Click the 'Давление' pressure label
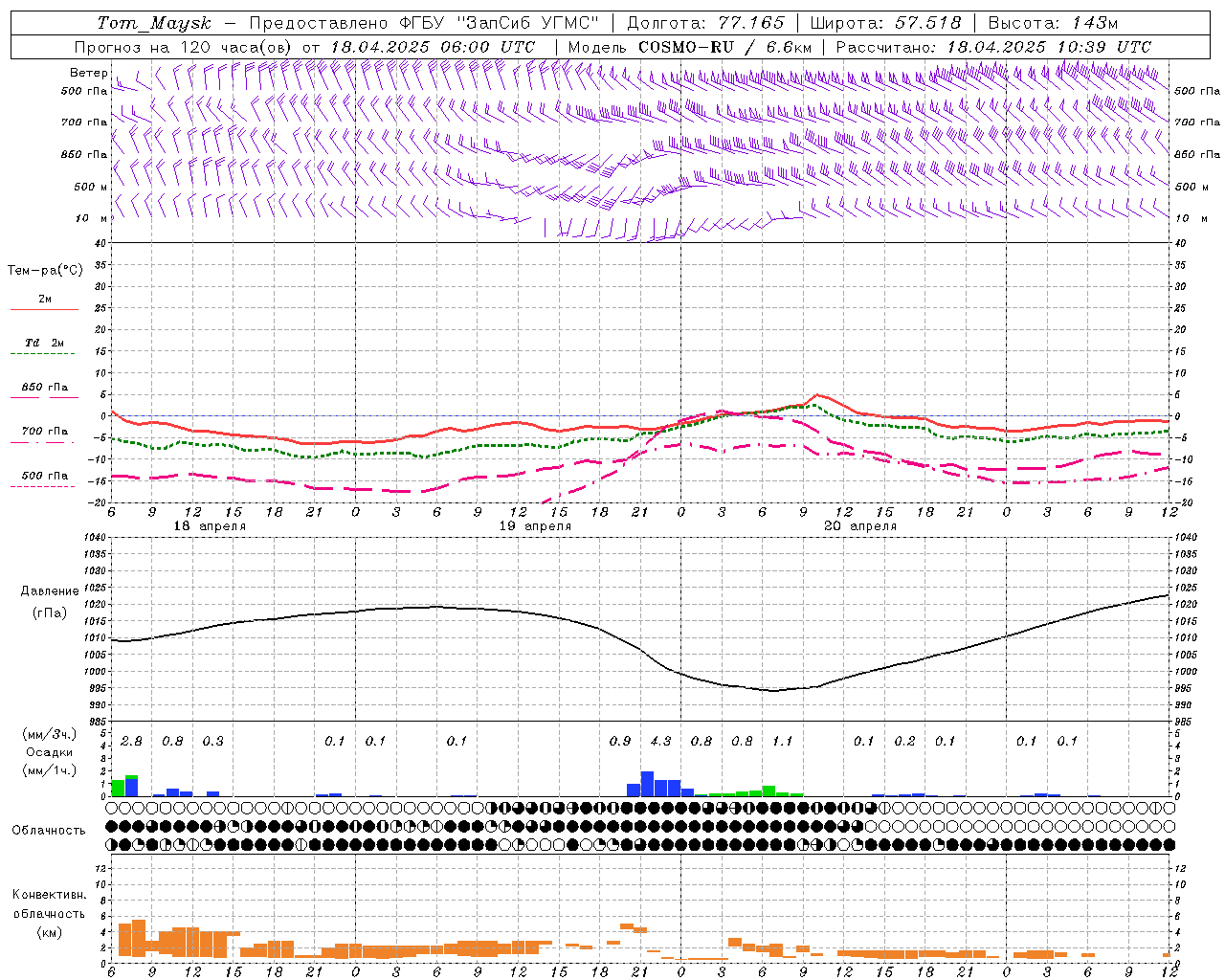Image resolution: width=1225 pixels, height=980 pixels. tap(50, 591)
